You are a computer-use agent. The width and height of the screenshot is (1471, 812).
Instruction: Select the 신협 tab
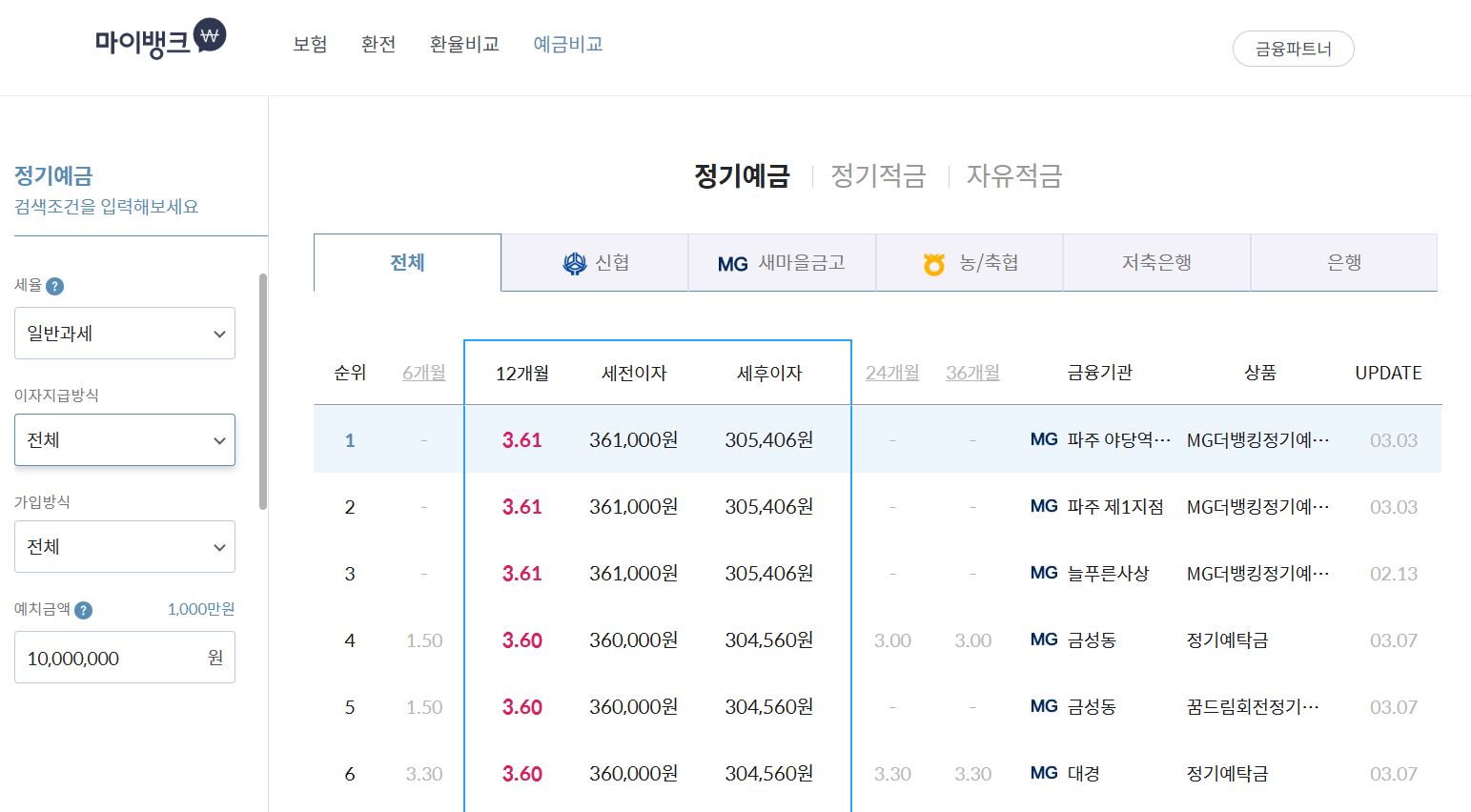click(x=595, y=262)
